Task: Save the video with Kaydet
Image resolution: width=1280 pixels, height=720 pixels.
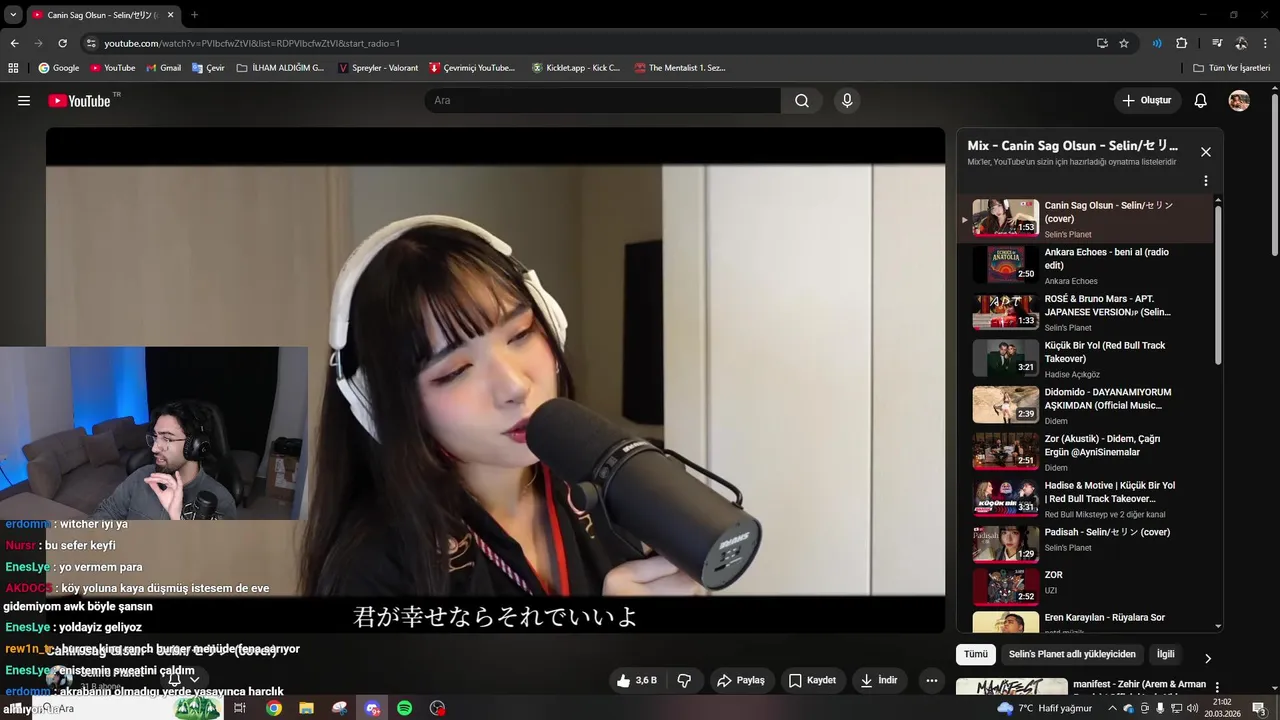Action: (812, 680)
